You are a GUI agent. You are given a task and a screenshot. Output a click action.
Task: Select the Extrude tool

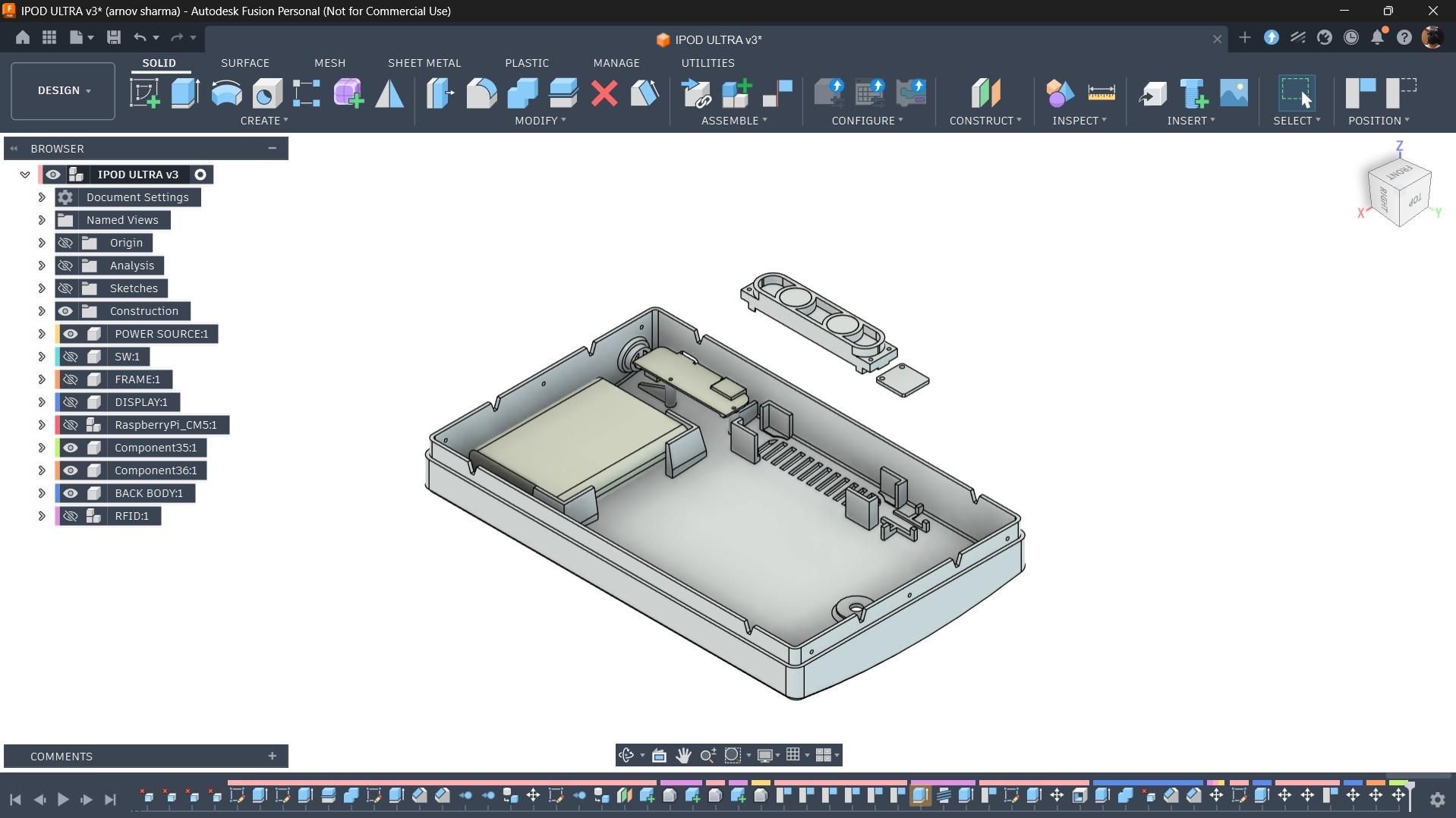(185, 93)
